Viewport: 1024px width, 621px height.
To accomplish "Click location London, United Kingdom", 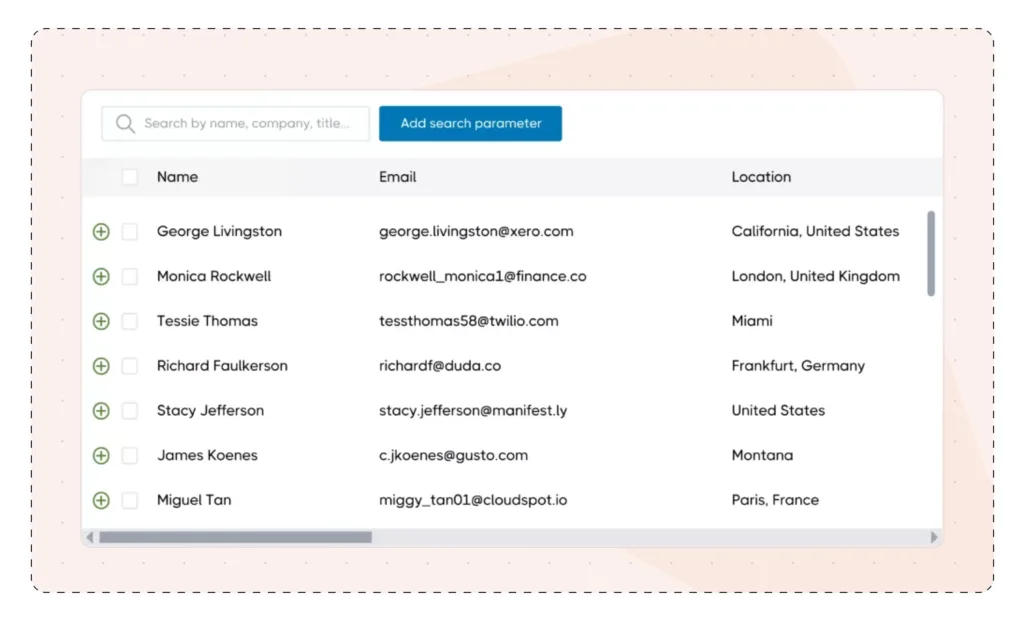I will (816, 276).
